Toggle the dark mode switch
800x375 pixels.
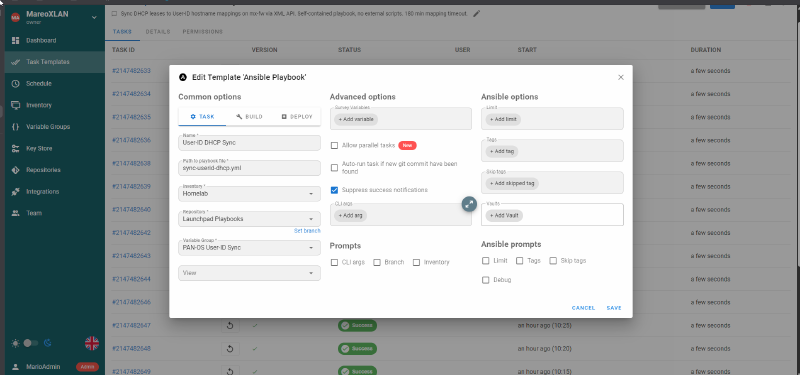31,343
